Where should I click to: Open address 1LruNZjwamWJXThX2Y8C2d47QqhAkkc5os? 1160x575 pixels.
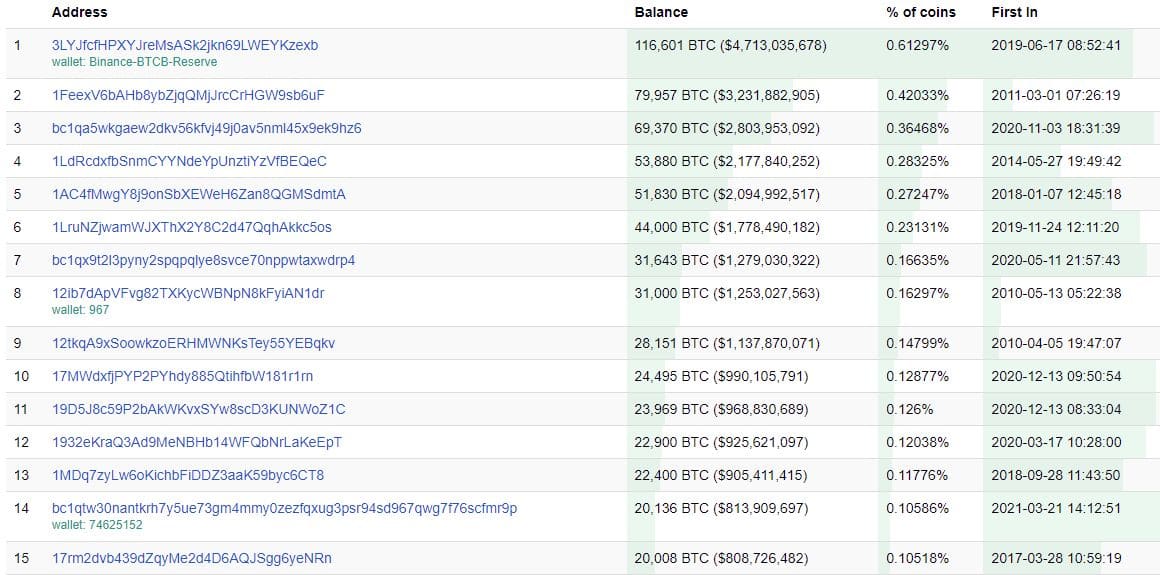192,227
